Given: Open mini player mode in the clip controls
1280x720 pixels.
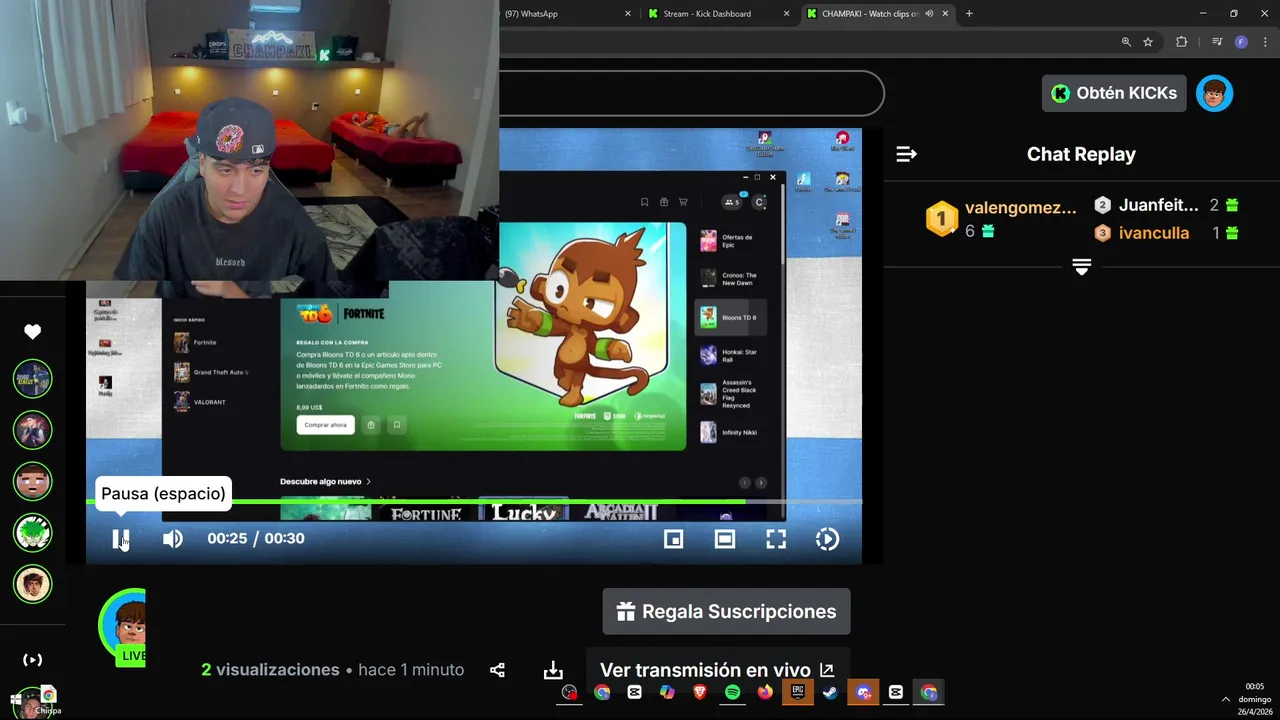Looking at the screenshot, I should point(674,539).
